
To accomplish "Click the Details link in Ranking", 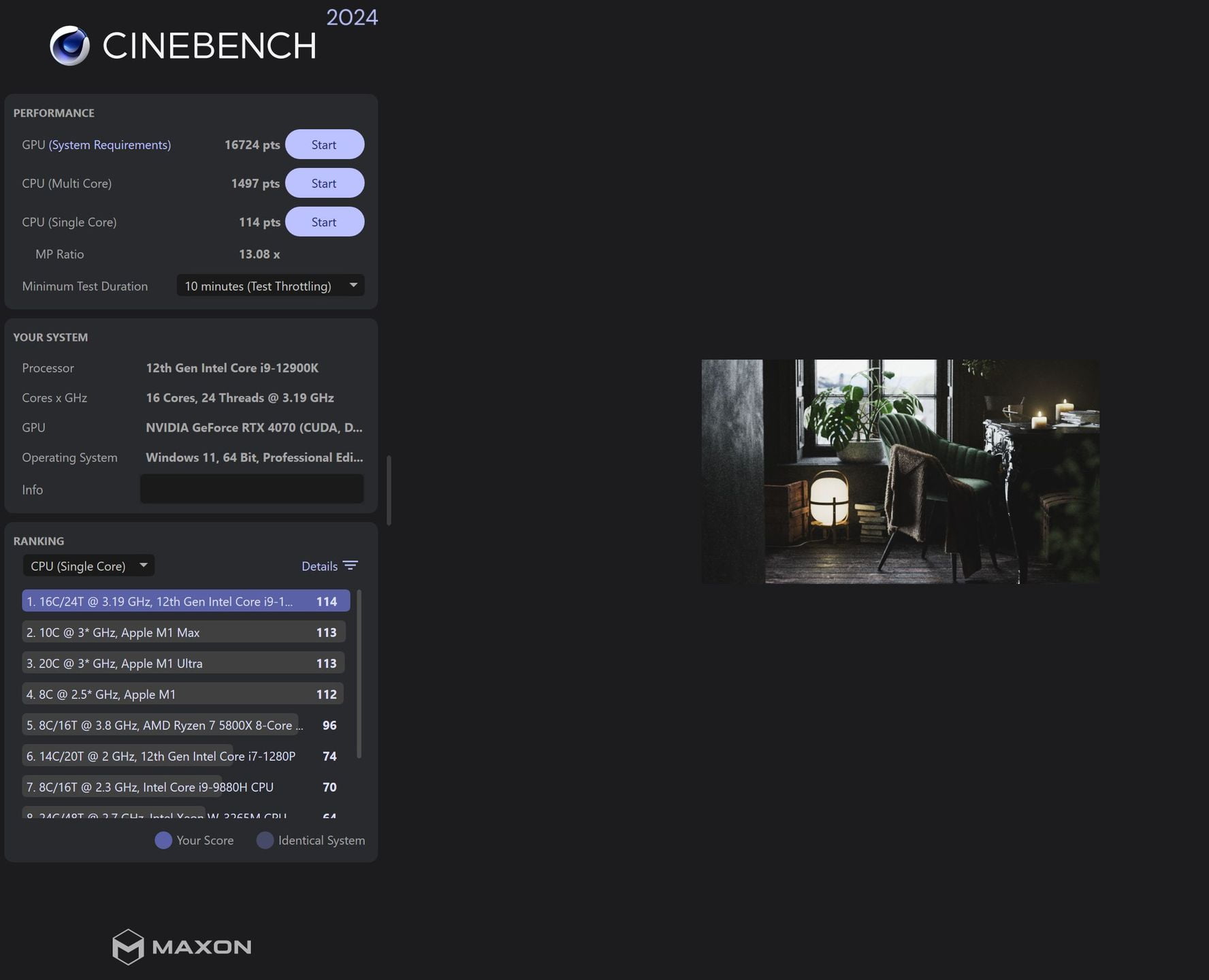I will [319, 566].
